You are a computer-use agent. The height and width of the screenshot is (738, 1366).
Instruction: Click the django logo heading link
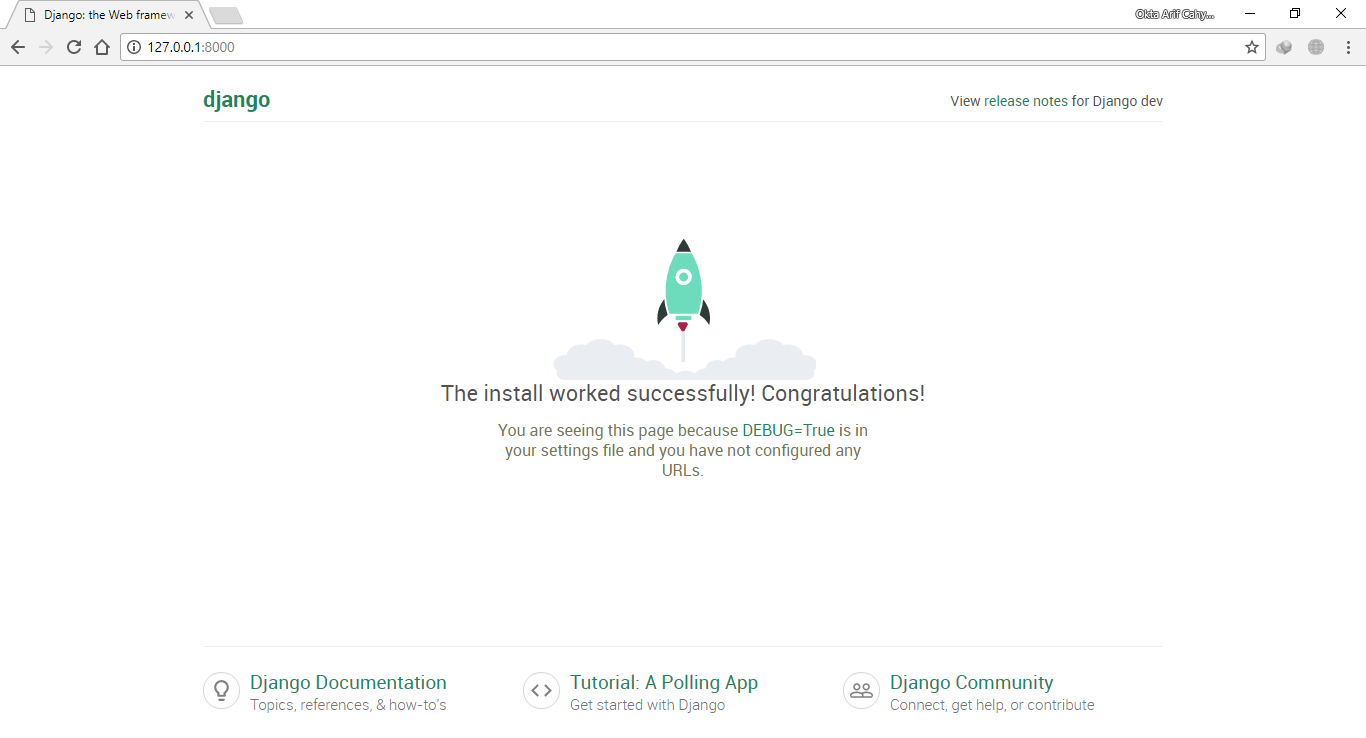tap(236, 100)
